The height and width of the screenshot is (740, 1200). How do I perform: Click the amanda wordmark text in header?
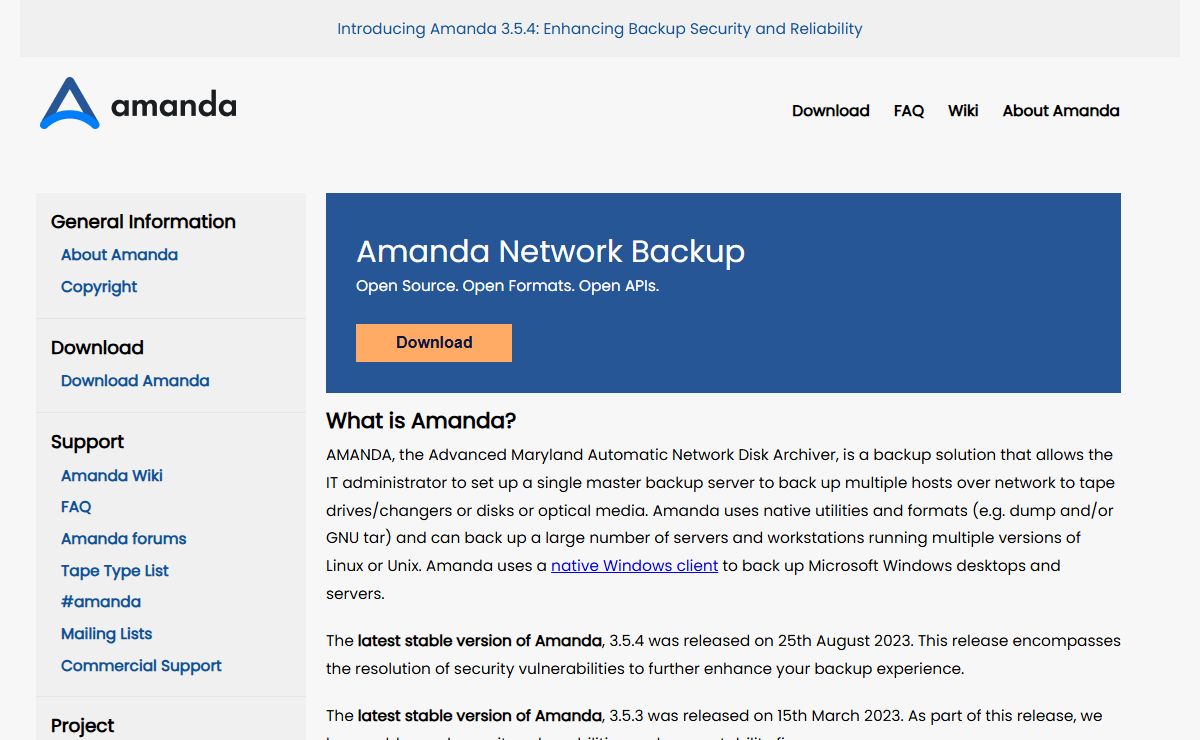(173, 105)
